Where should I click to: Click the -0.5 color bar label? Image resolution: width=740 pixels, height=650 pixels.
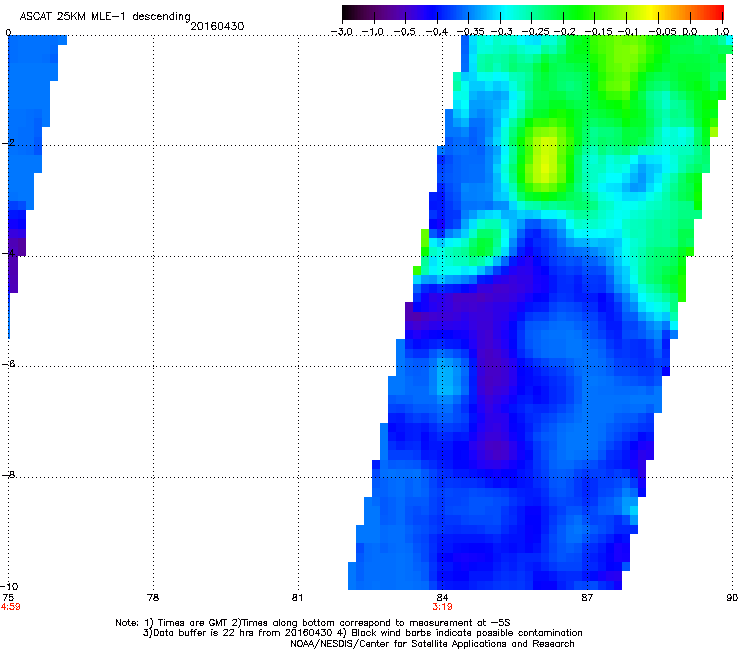[x=404, y=32]
